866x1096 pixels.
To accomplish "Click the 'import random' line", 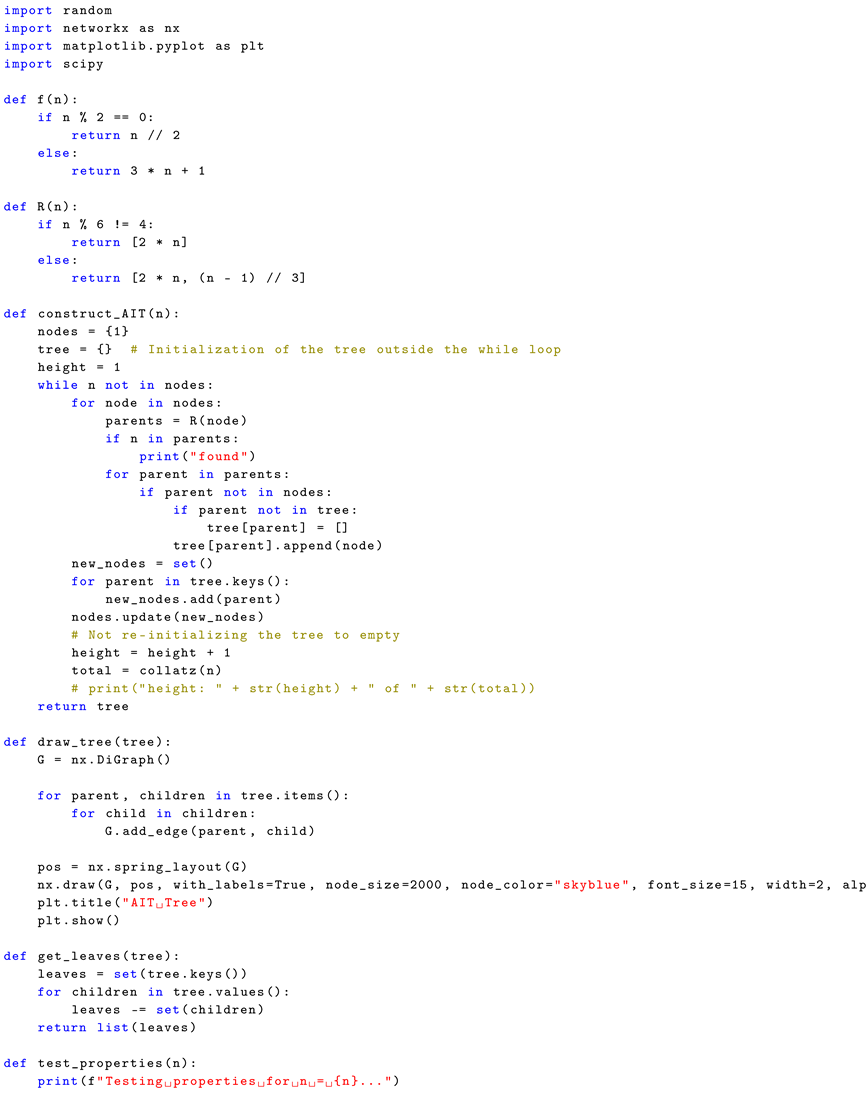I will pyautogui.click(x=58, y=10).
